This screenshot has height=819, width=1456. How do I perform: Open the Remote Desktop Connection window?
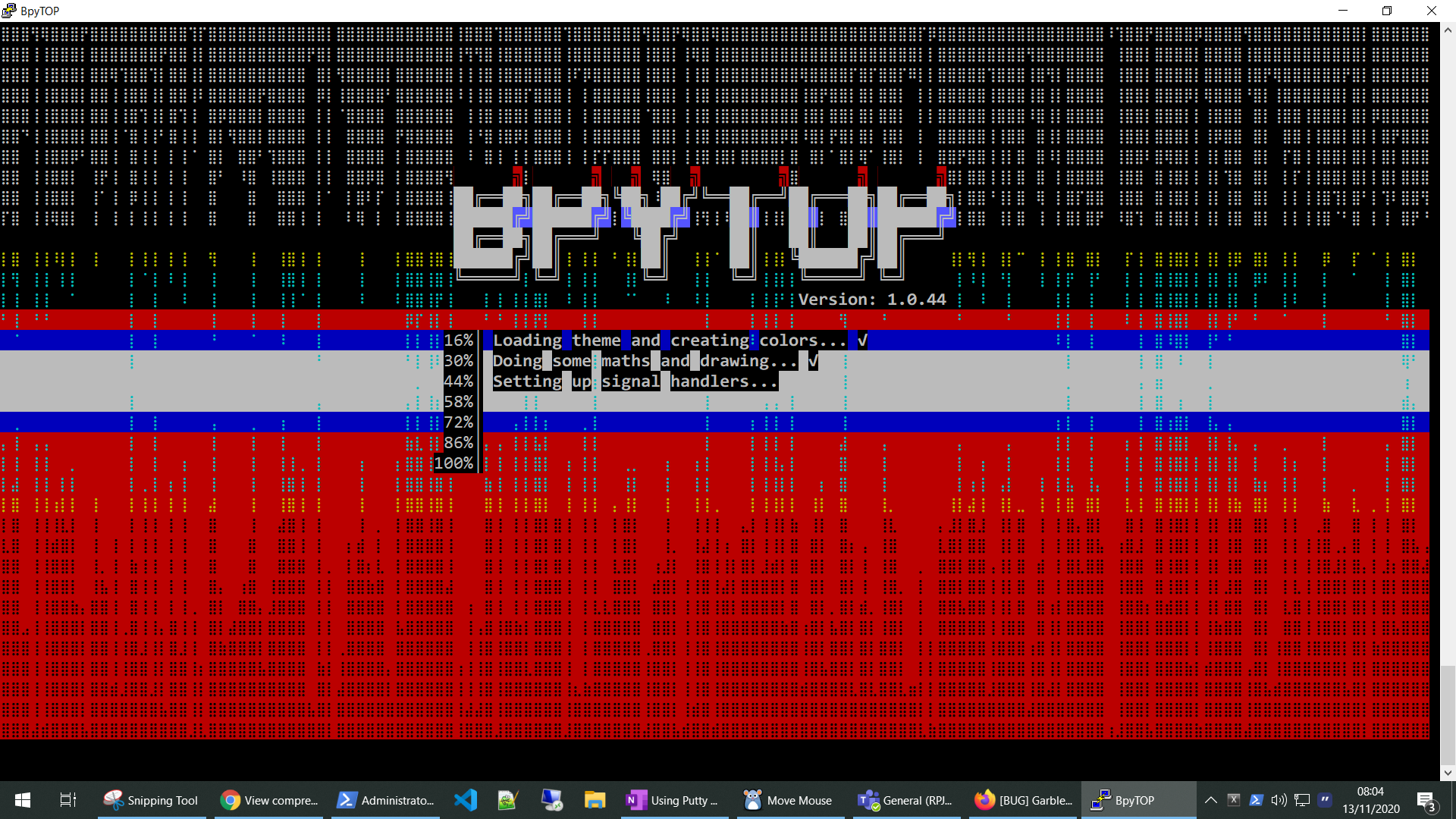tap(552, 800)
